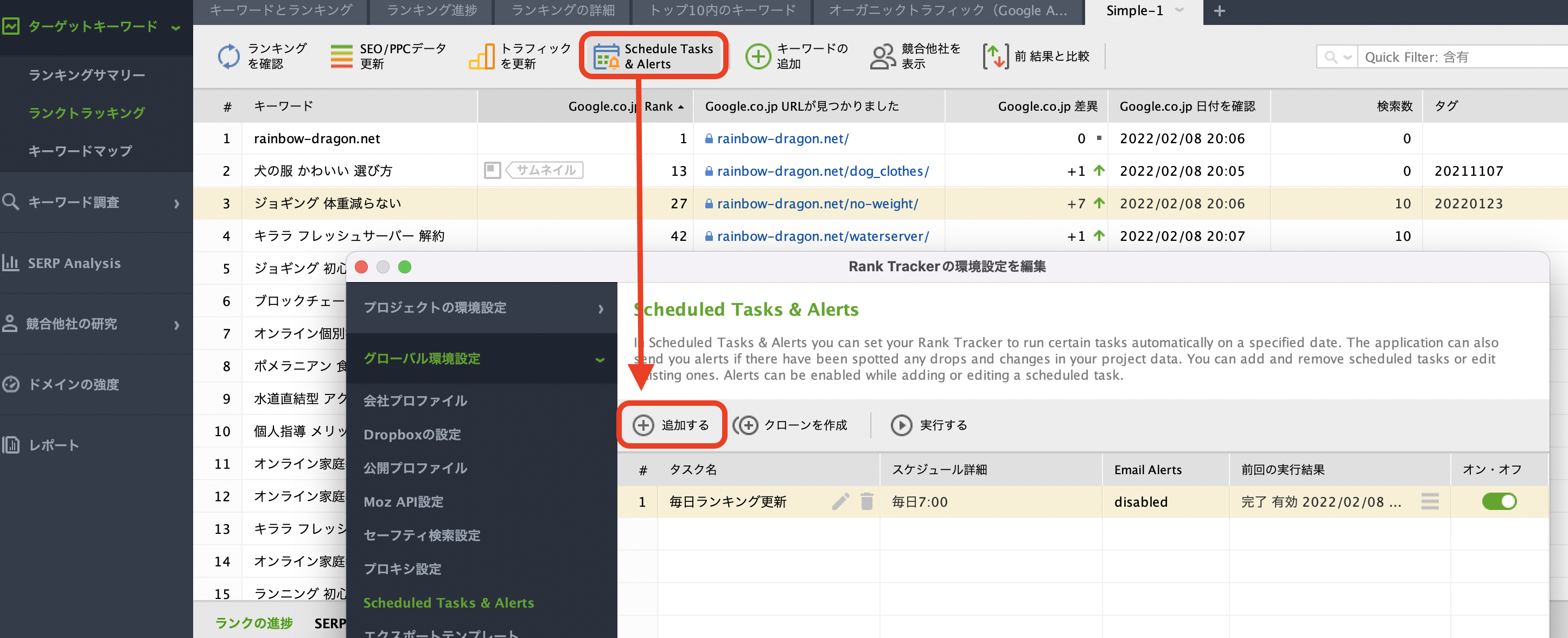Select プロキシ設定 in settings menu
The width and height of the screenshot is (1568, 638).
coord(403,569)
